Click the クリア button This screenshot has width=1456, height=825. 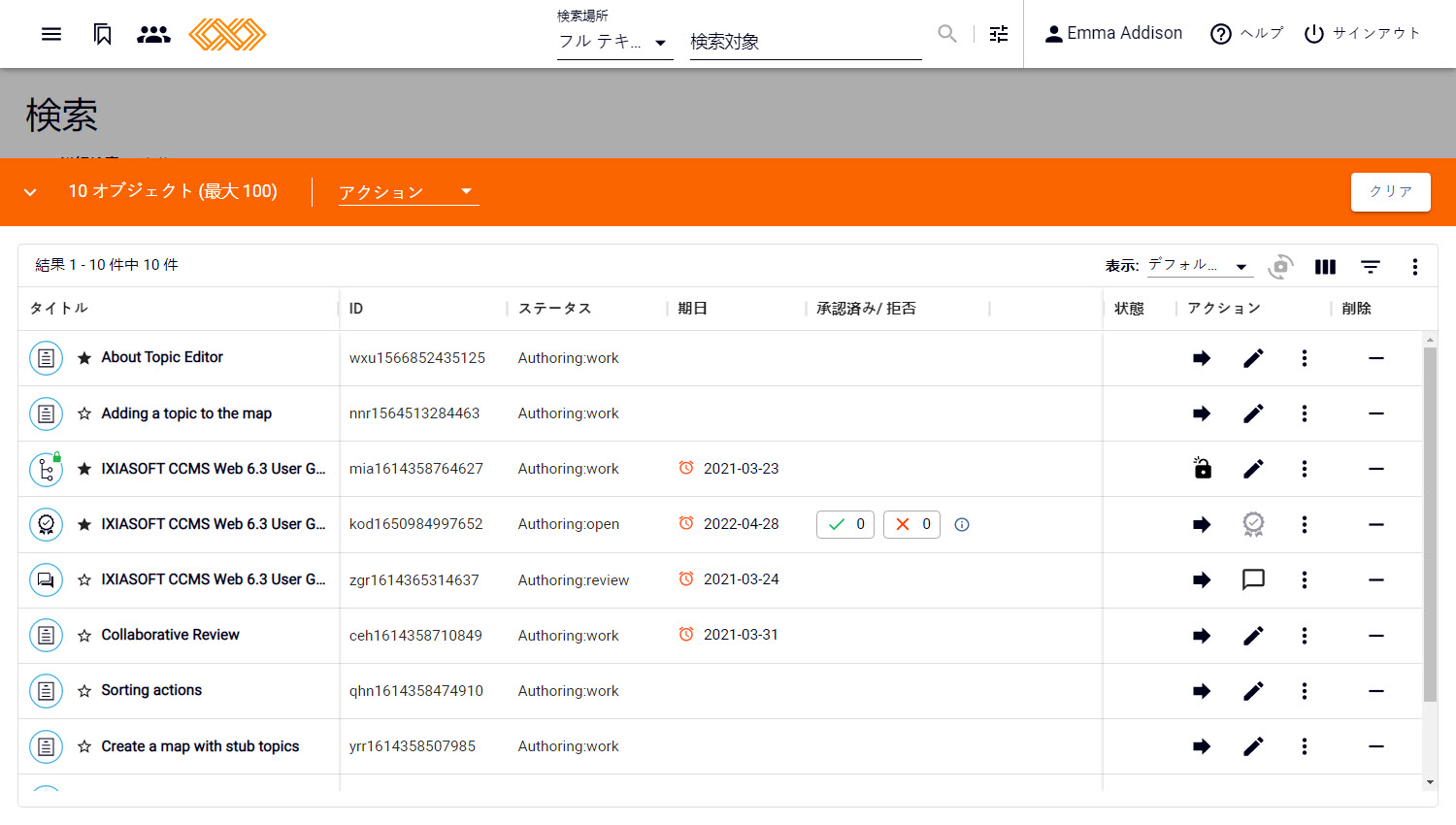(1391, 192)
